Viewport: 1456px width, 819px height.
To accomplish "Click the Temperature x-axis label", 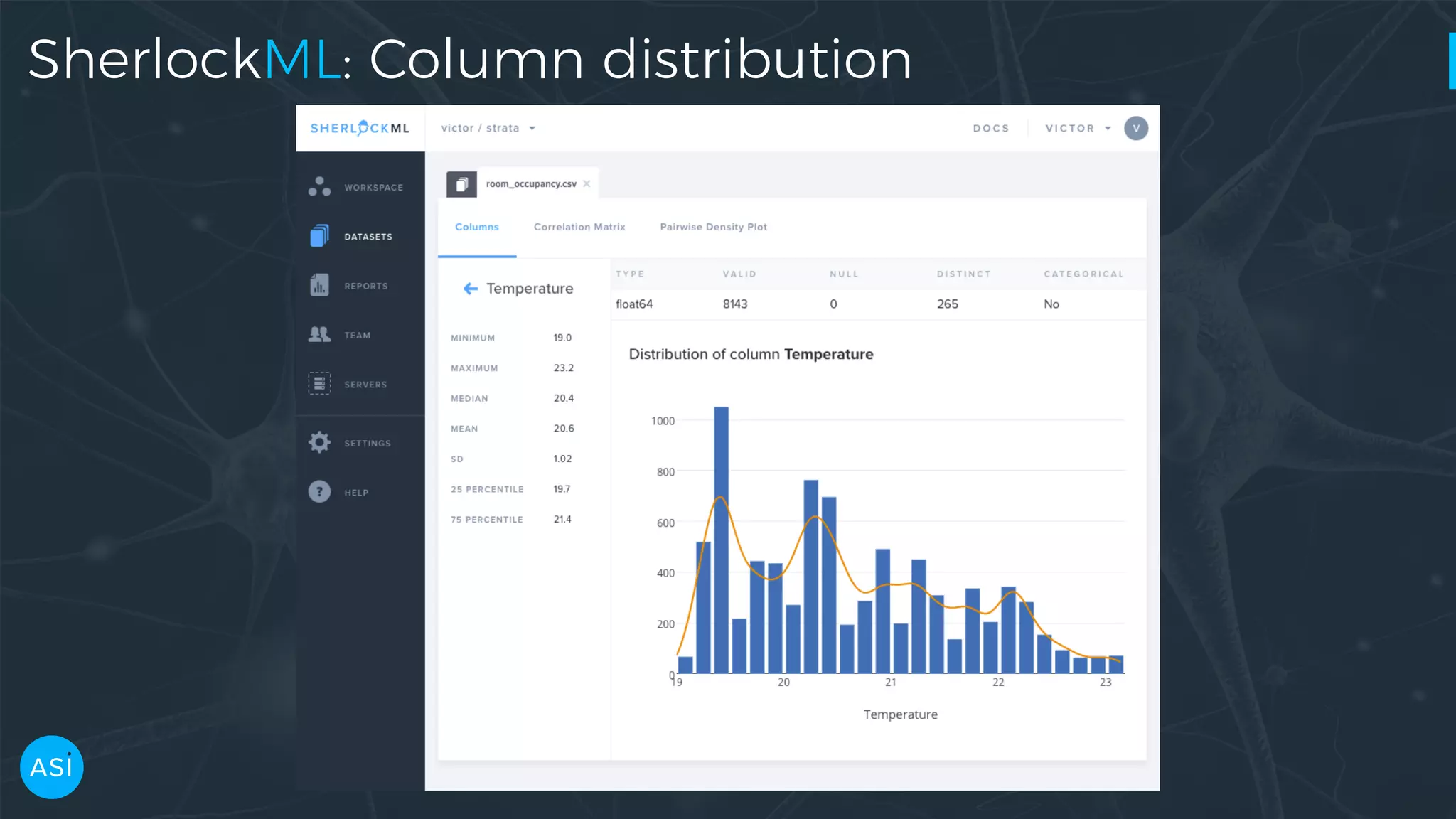I will pos(900,714).
